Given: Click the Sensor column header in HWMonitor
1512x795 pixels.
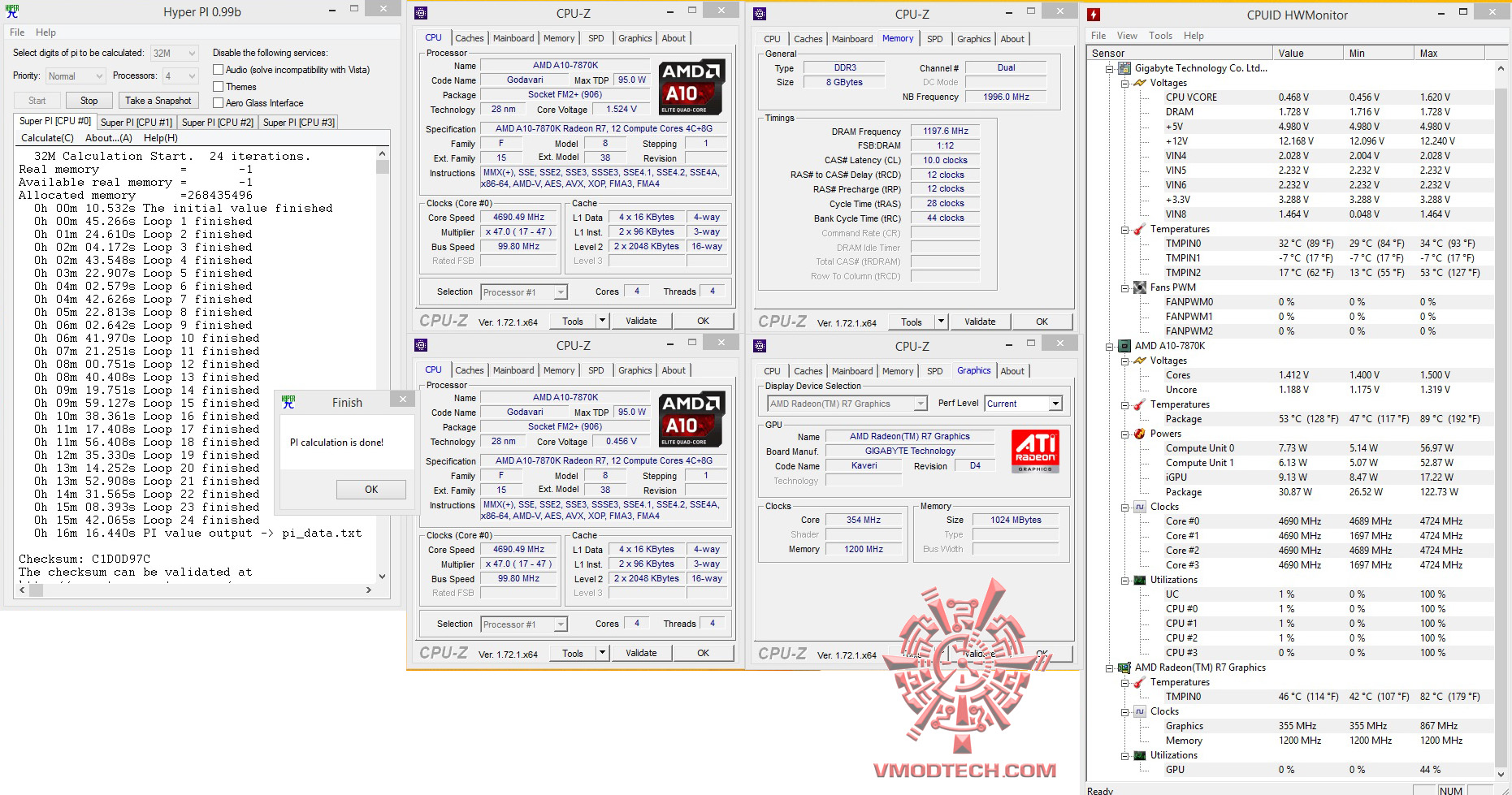Looking at the screenshot, I should pyautogui.click(x=1181, y=54).
